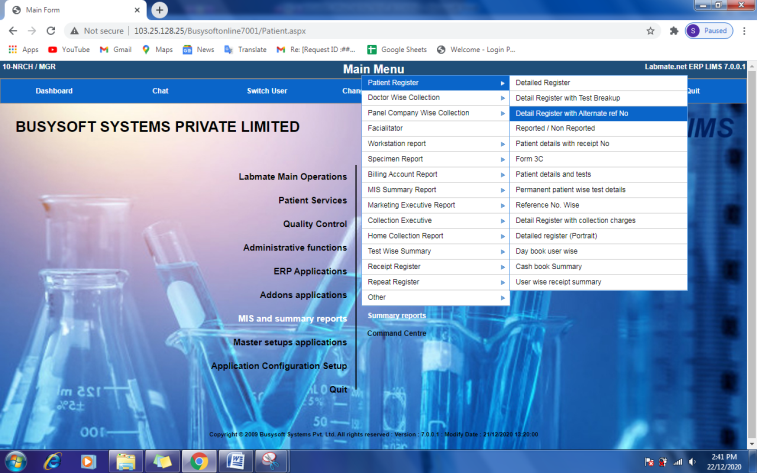
Task: Open the Re: [Request ID bookmark
Action: (316, 49)
